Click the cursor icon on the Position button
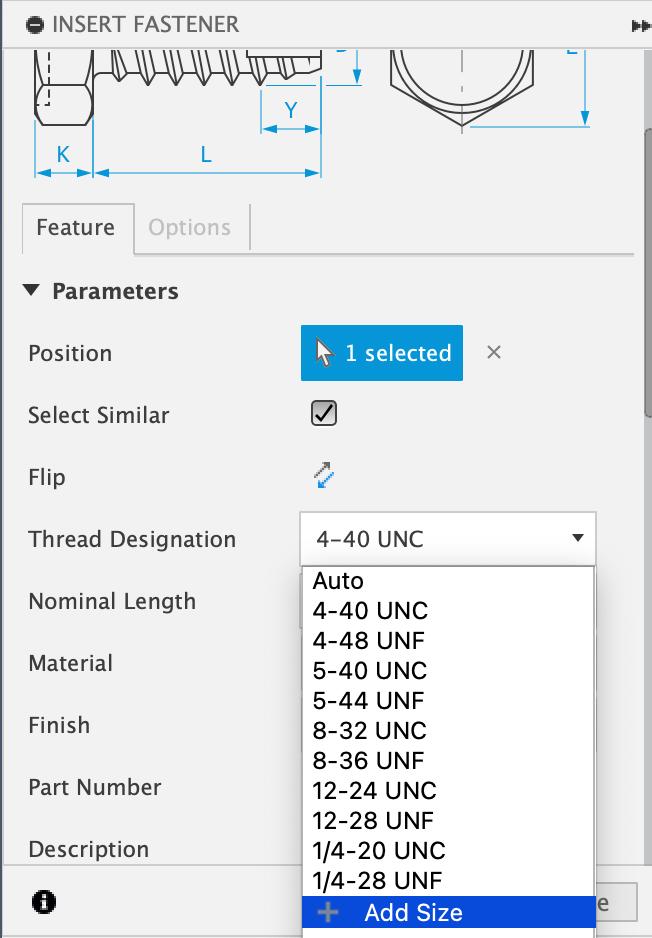Image resolution: width=652 pixels, height=938 pixels. (x=323, y=352)
